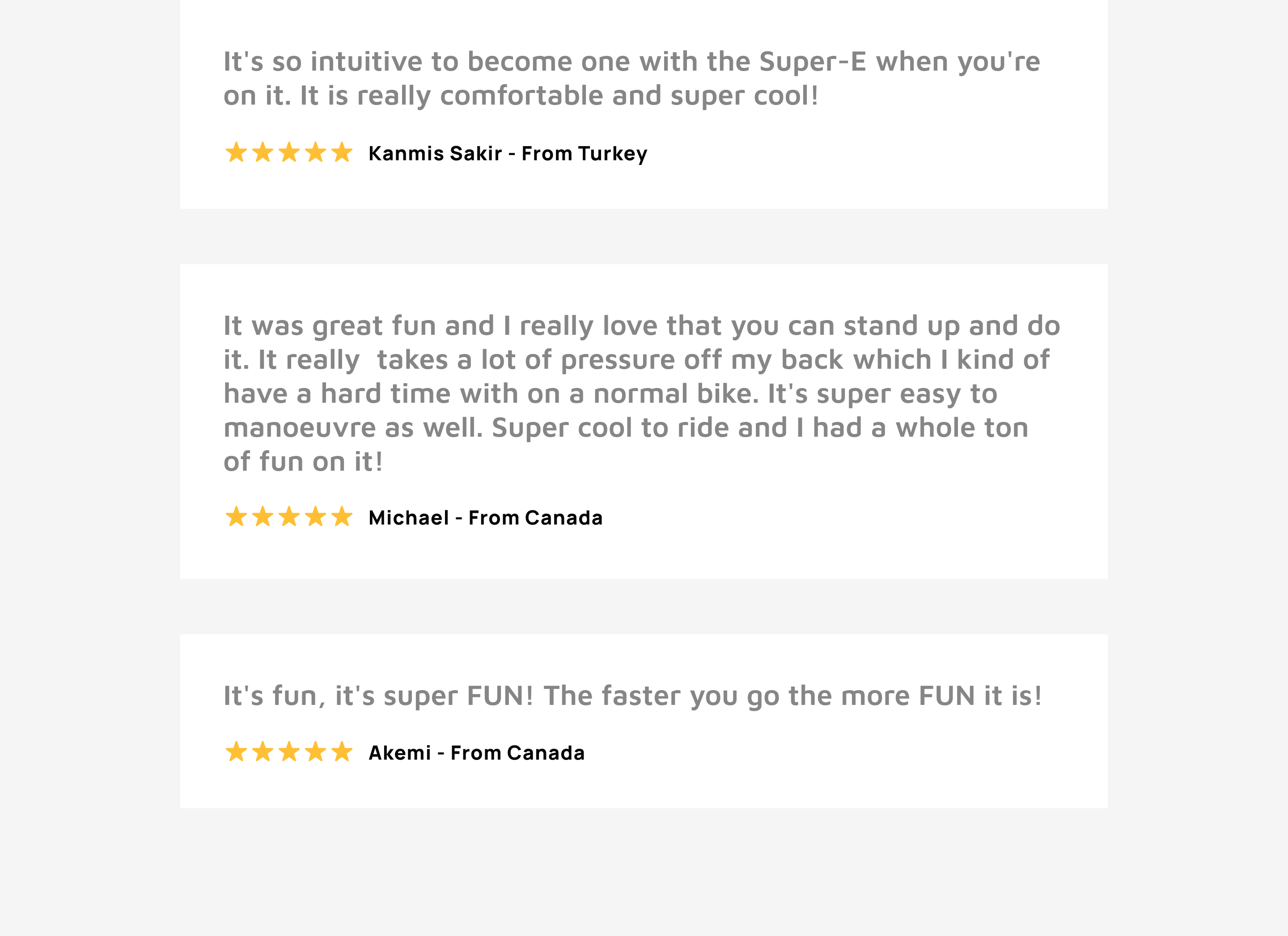Click the "Akemi - From Canada" reviewer name
This screenshot has width=1288, height=936.
tap(476, 753)
